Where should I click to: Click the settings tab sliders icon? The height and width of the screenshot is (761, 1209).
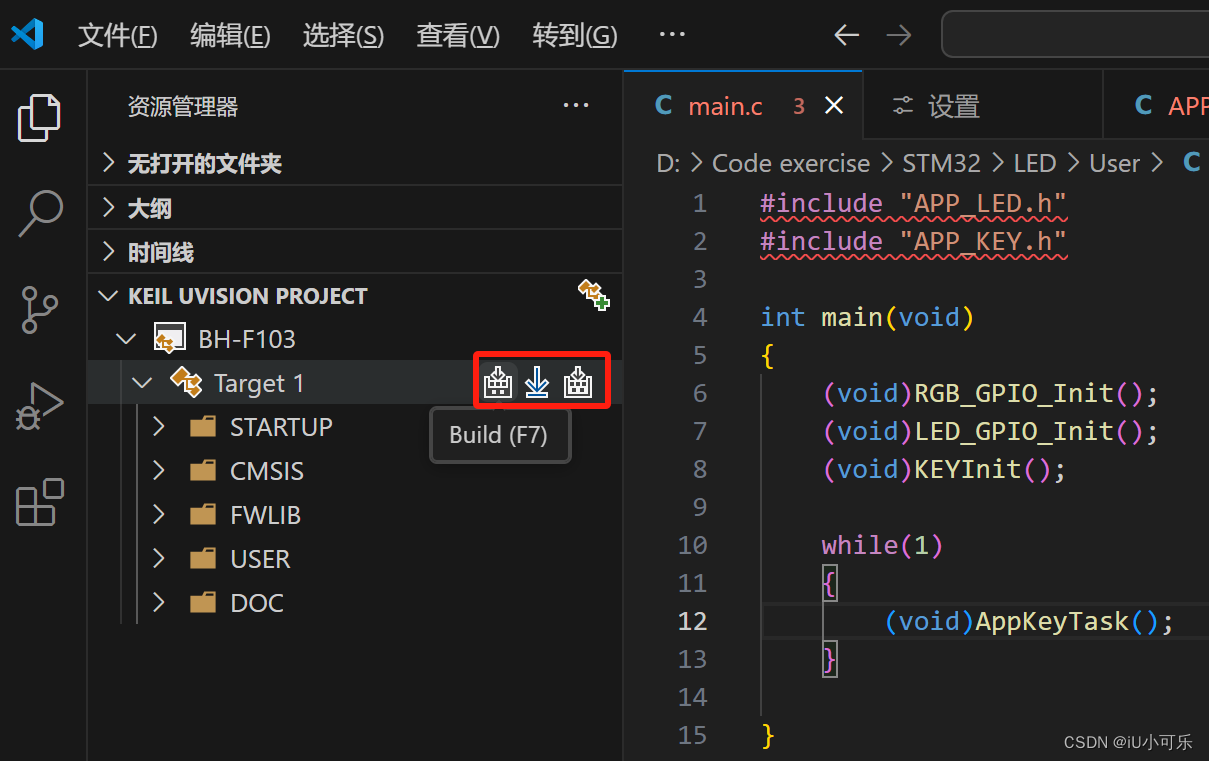[903, 106]
